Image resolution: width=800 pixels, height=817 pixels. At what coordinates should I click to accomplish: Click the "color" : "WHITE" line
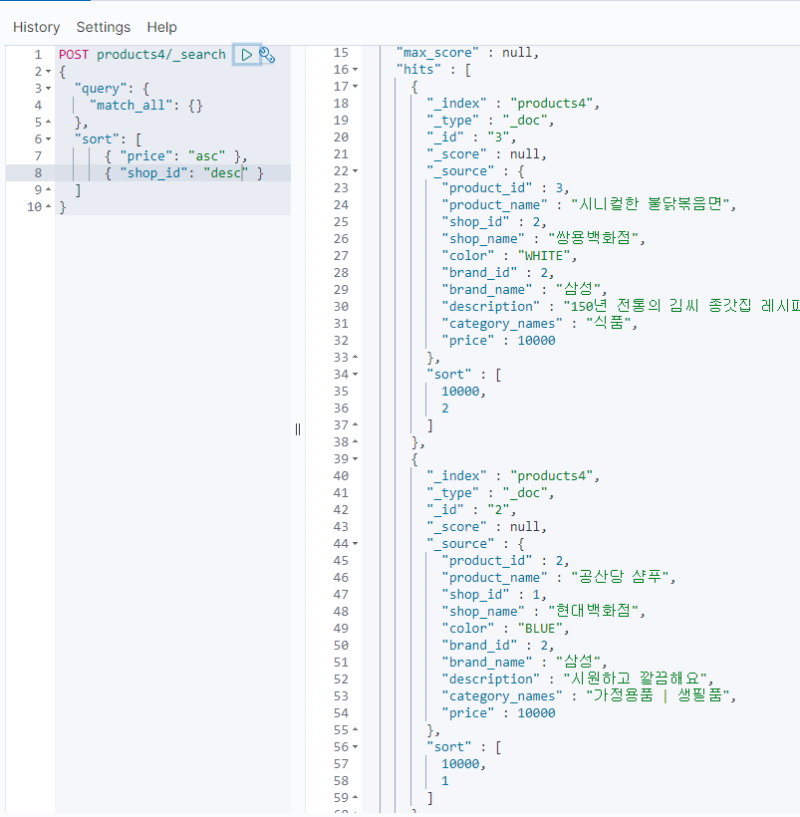[509, 256]
